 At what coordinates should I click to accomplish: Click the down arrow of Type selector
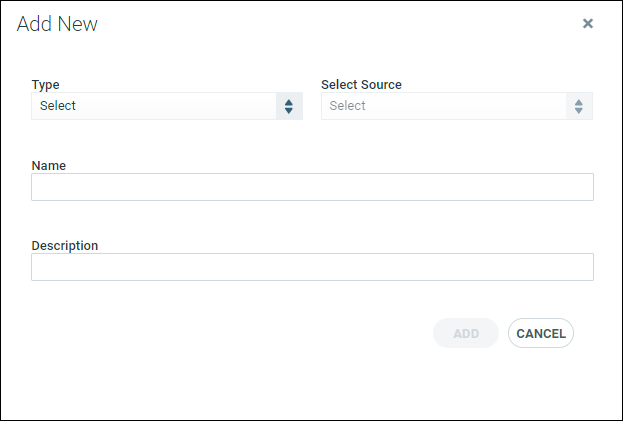(289, 110)
